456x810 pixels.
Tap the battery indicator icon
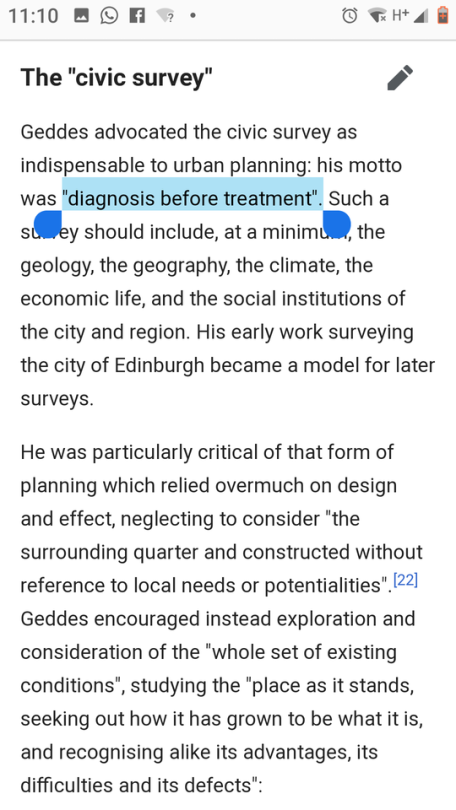pyautogui.click(x=443, y=15)
